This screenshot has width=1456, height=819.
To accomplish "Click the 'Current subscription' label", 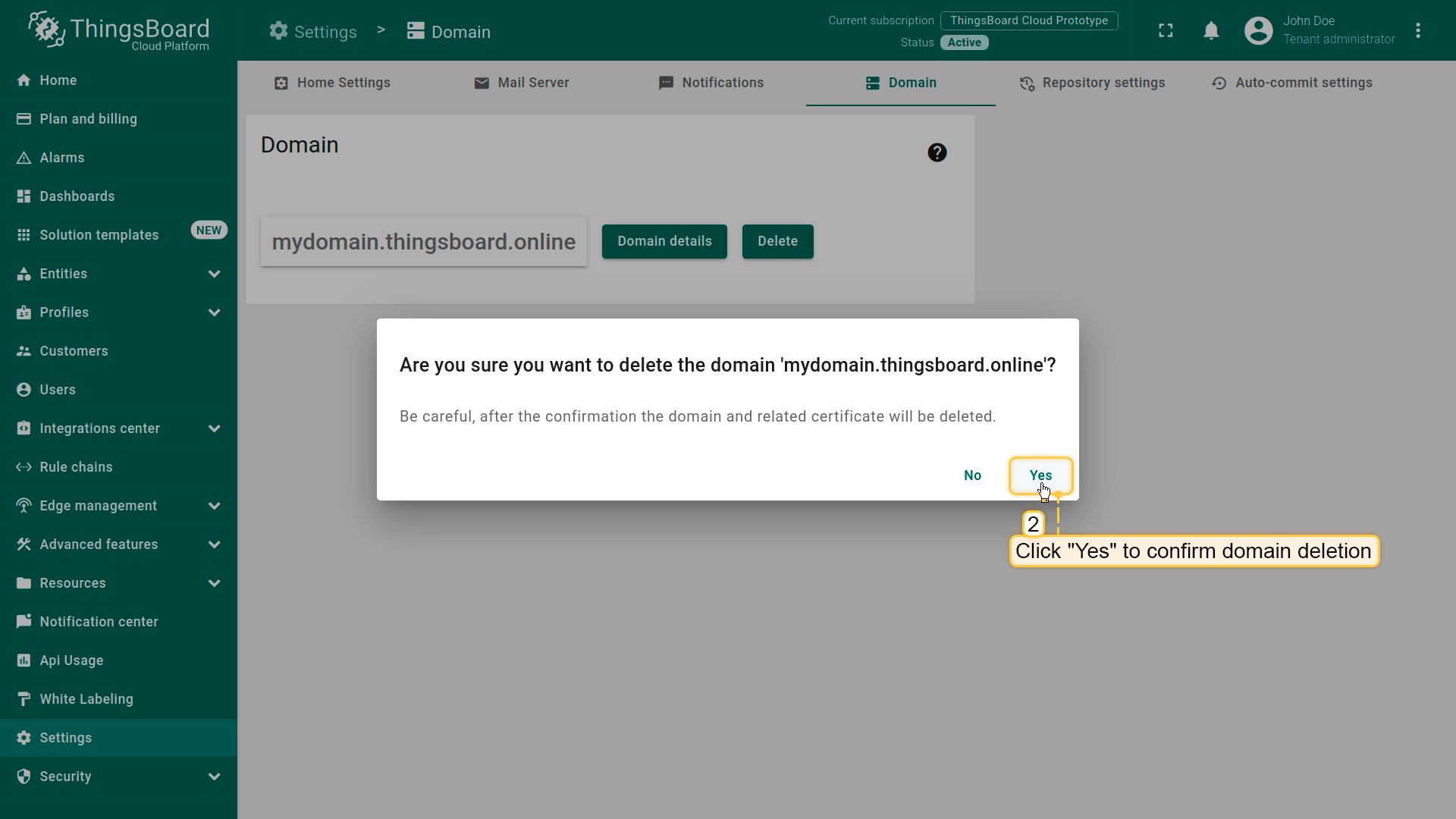I will (x=880, y=20).
